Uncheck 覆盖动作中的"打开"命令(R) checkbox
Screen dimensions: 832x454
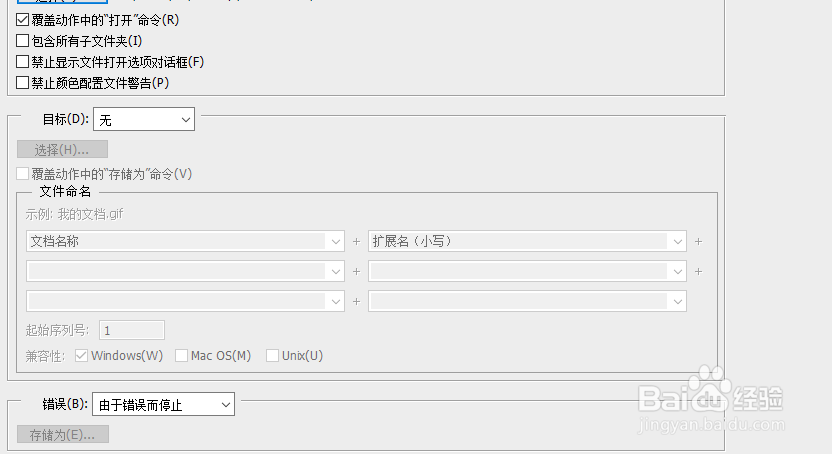[x=23, y=20]
